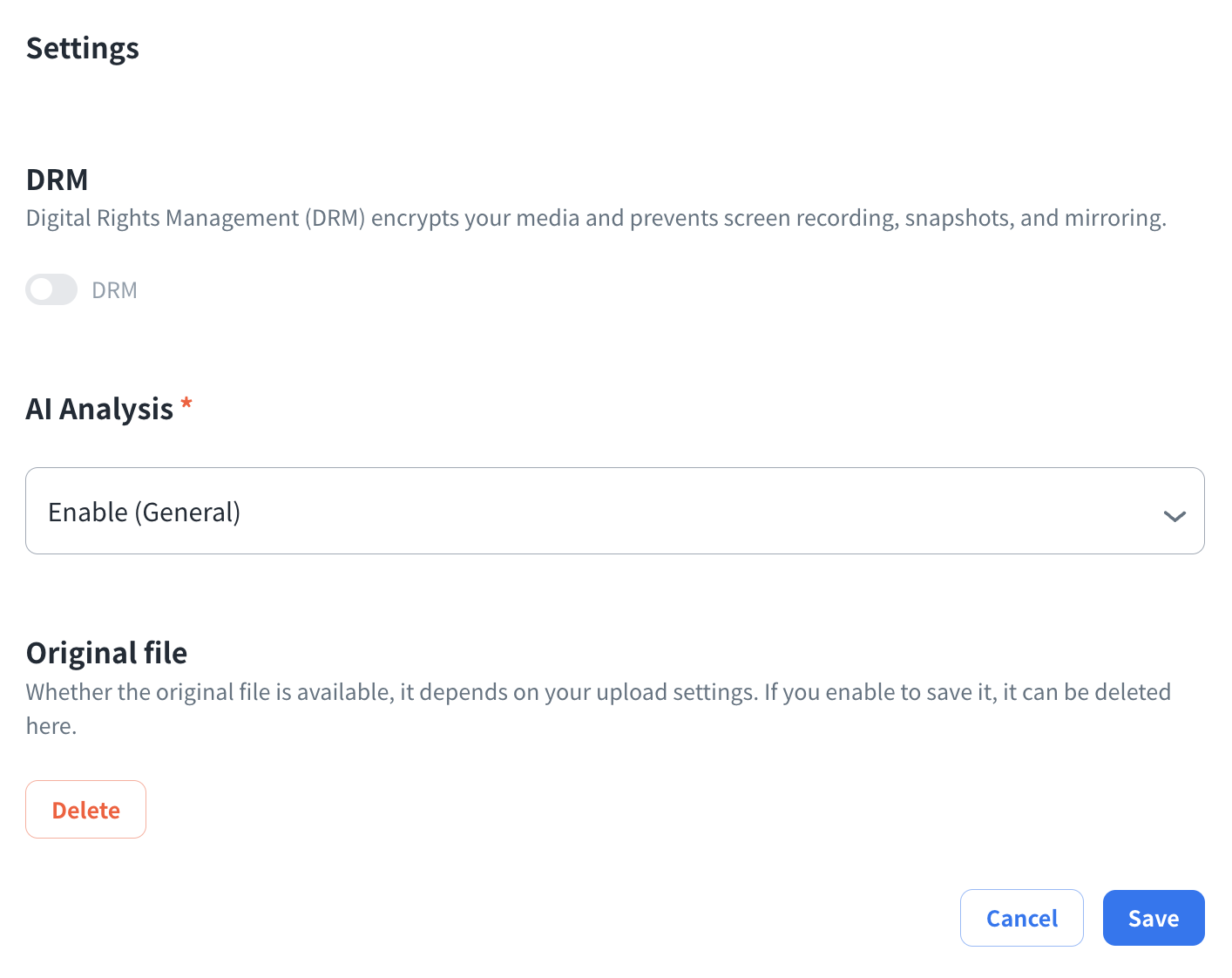Click the "Delete" text in the red-outlined button

[x=86, y=810]
